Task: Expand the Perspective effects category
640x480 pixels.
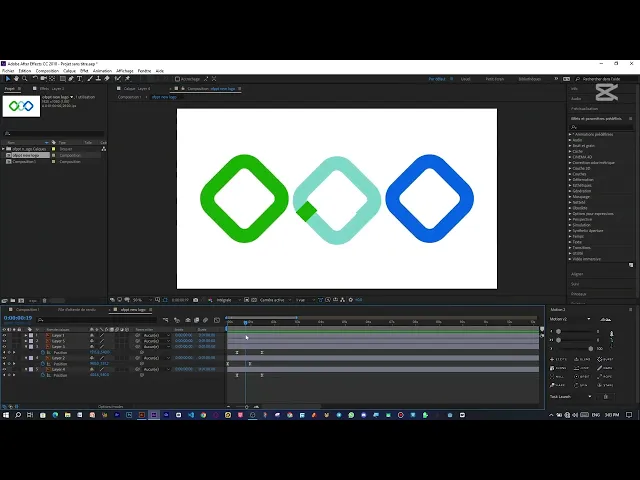Action: coord(570,219)
